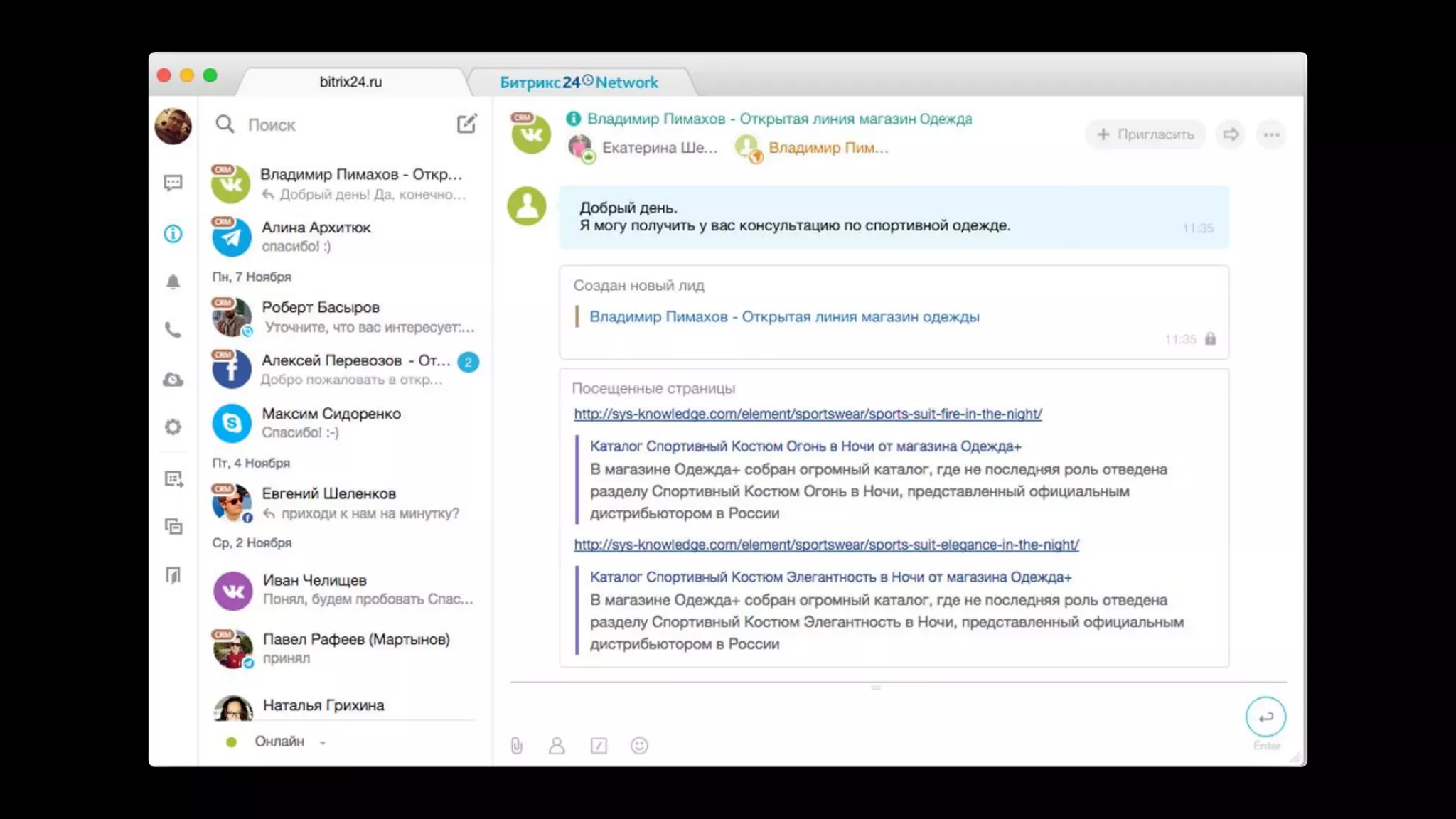Open the phone calls icon in sidebar

173,330
